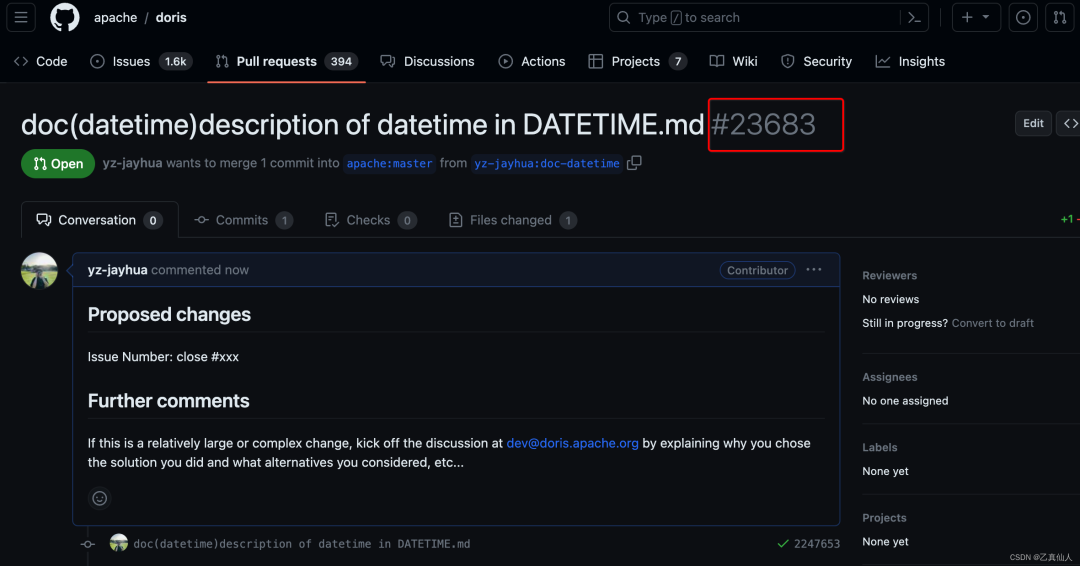Open the Security tab

click(817, 61)
